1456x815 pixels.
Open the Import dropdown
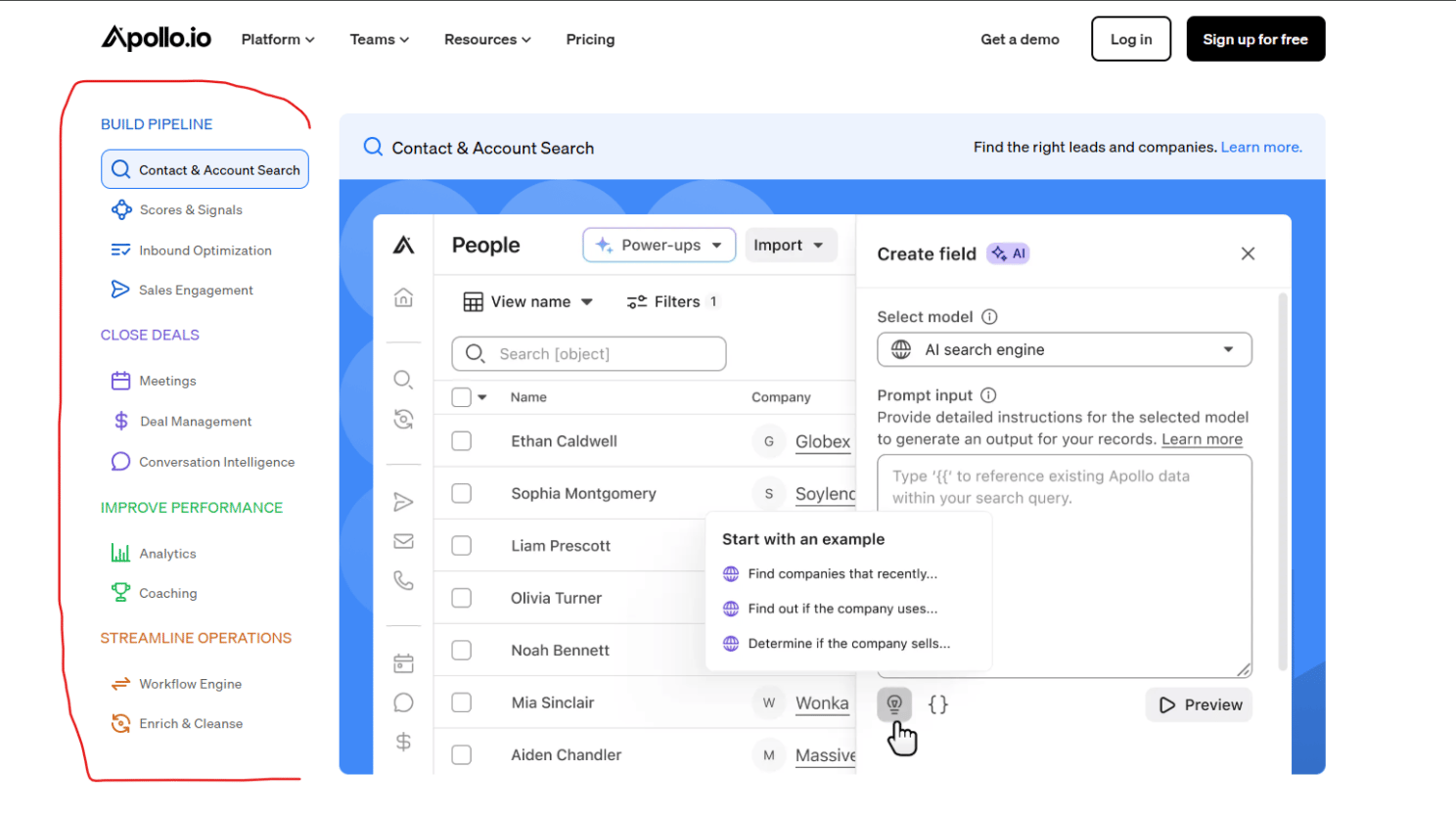(791, 245)
